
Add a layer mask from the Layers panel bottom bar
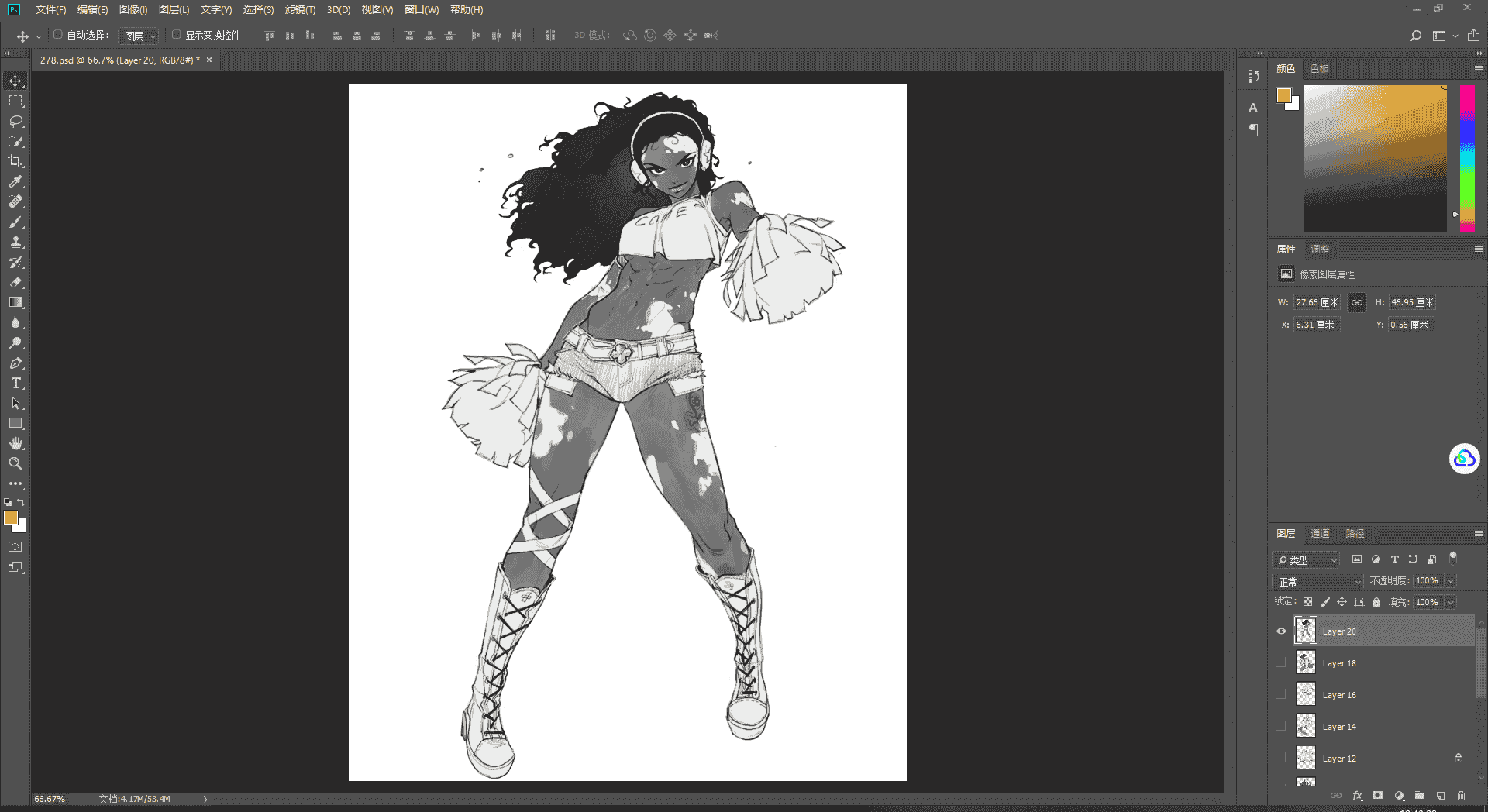(x=1377, y=796)
